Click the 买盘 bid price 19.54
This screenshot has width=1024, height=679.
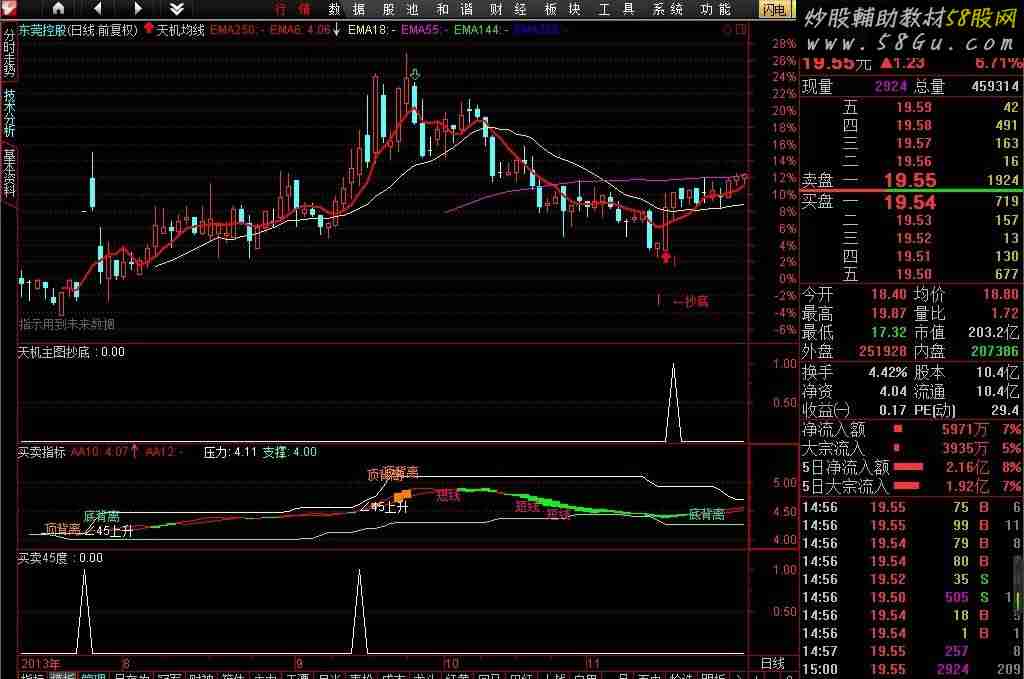coord(910,202)
